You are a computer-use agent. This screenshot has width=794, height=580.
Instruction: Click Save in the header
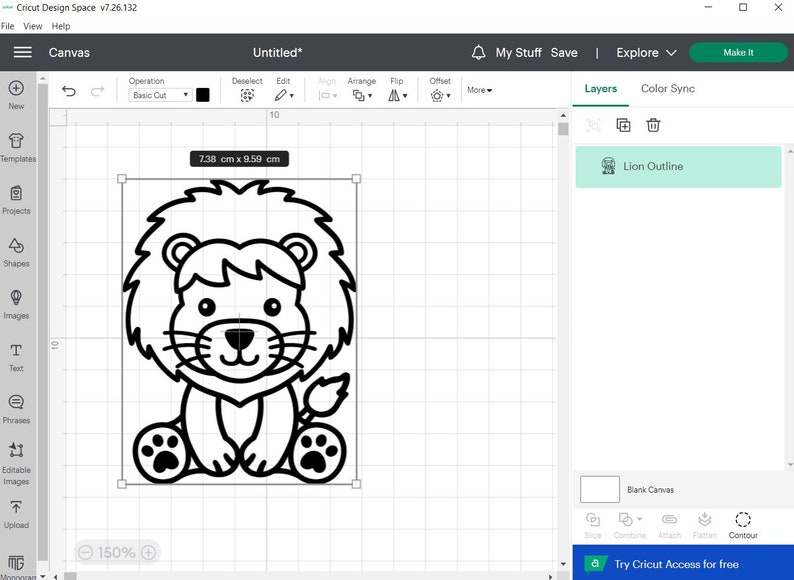[x=564, y=53]
